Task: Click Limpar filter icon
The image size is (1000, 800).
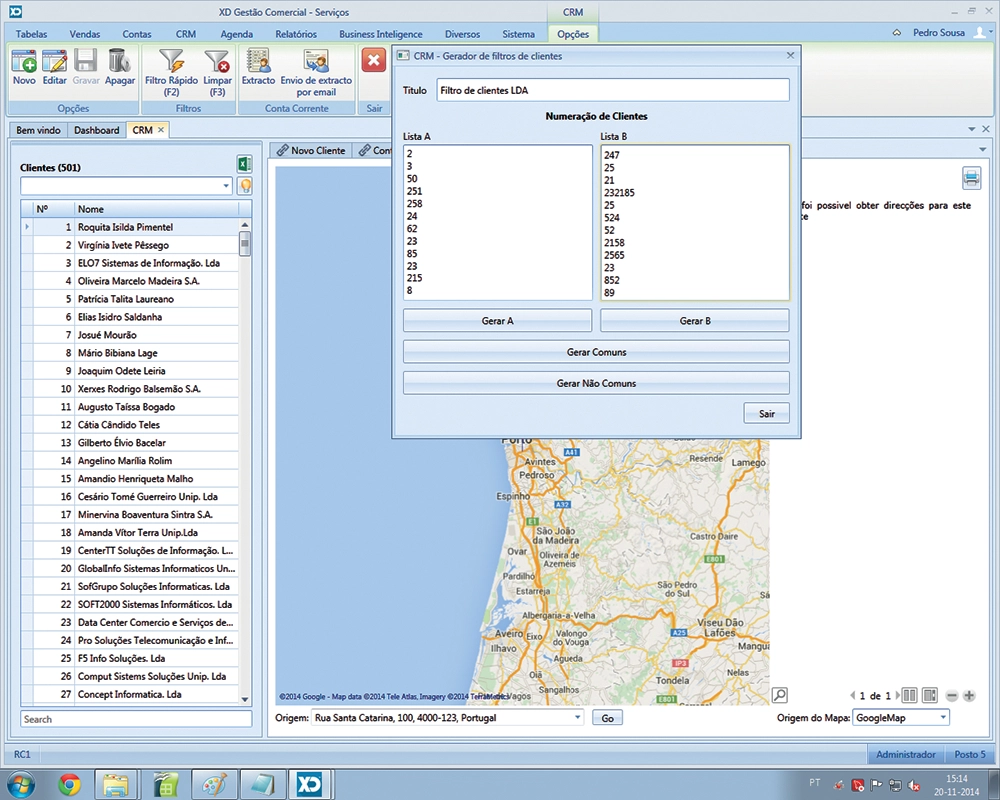Action: (217, 62)
